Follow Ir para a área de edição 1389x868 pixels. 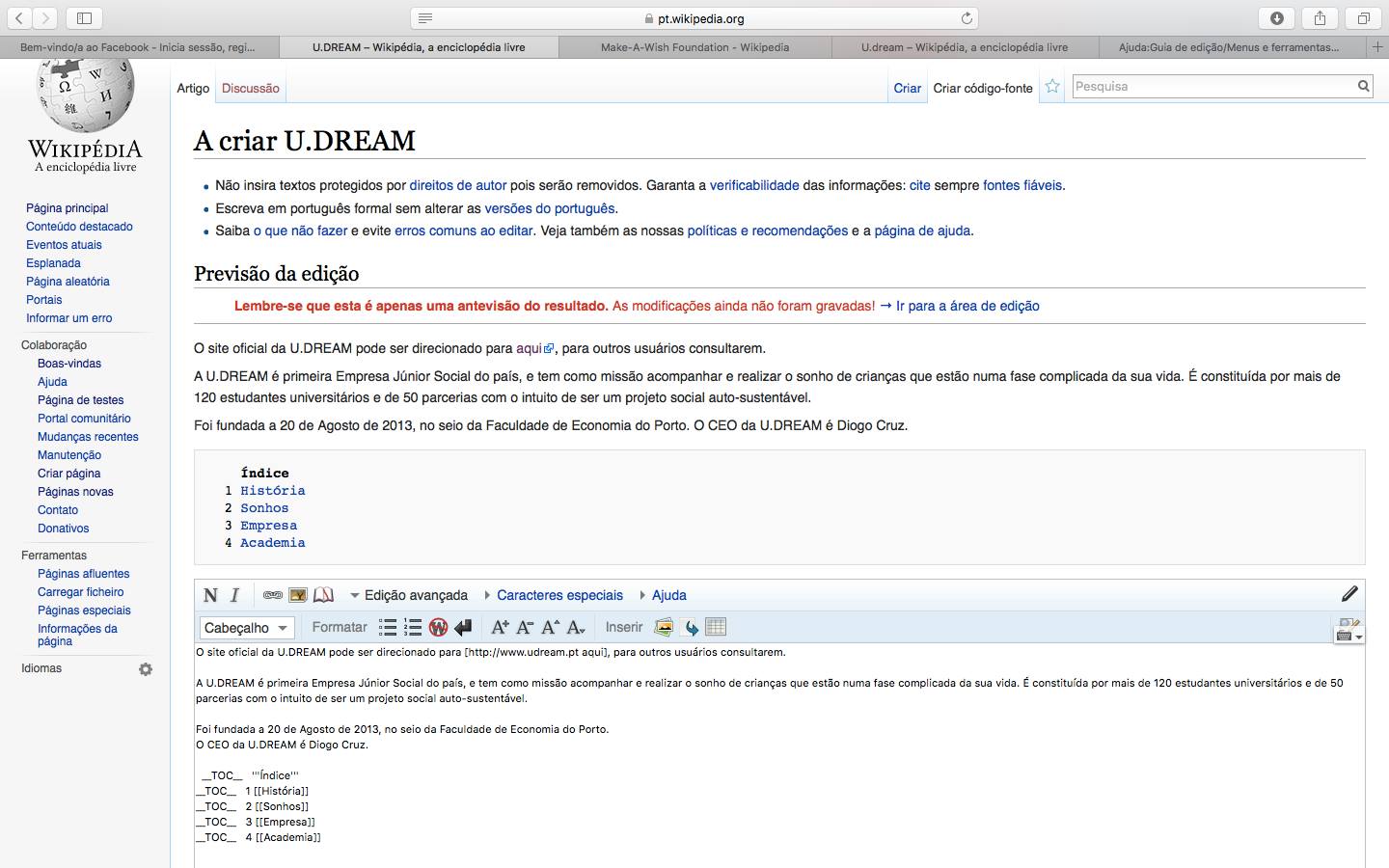967,306
